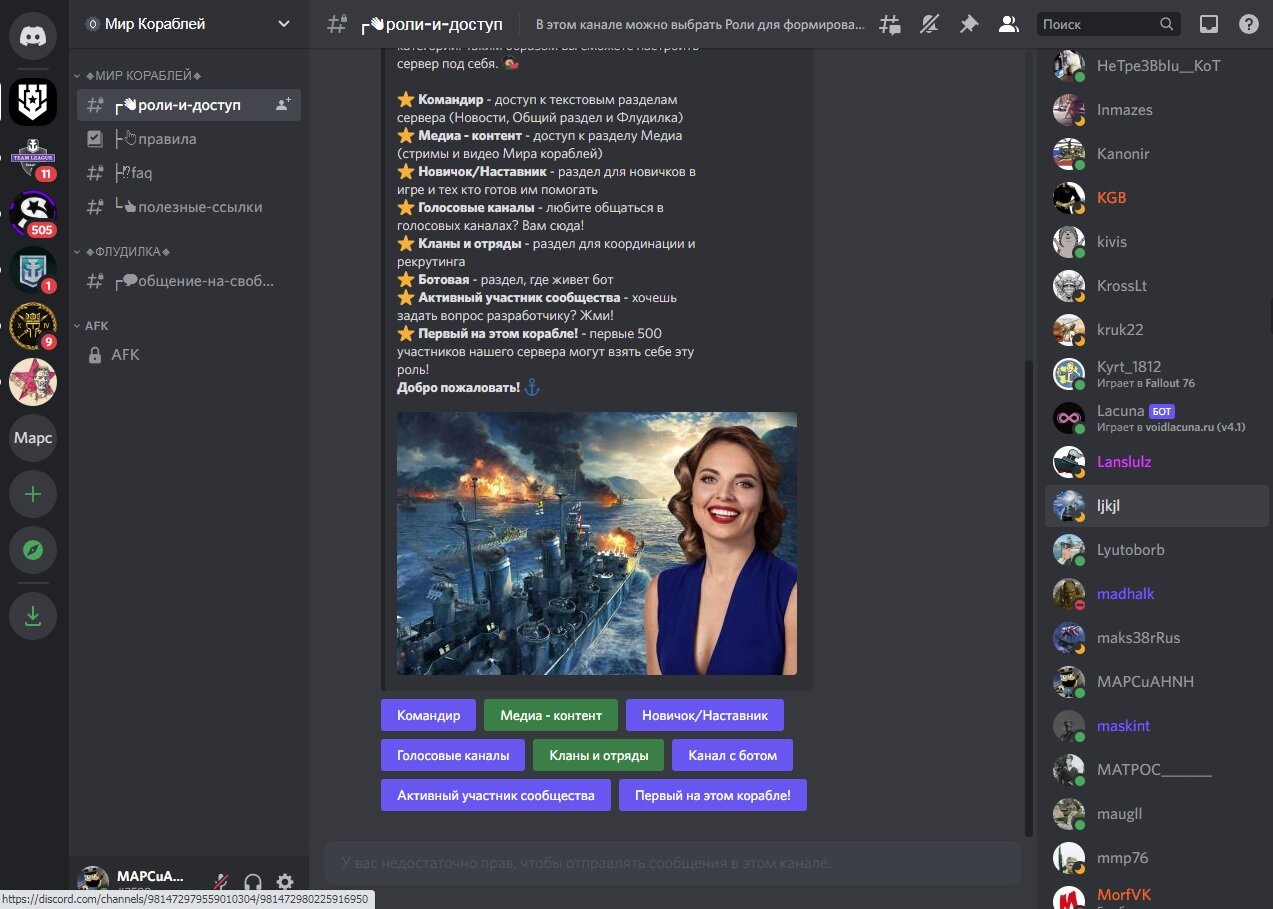The width and height of the screenshot is (1273, 909).
Task: Toggle the microphone mute in the user panel
Action: click(221, 883)
